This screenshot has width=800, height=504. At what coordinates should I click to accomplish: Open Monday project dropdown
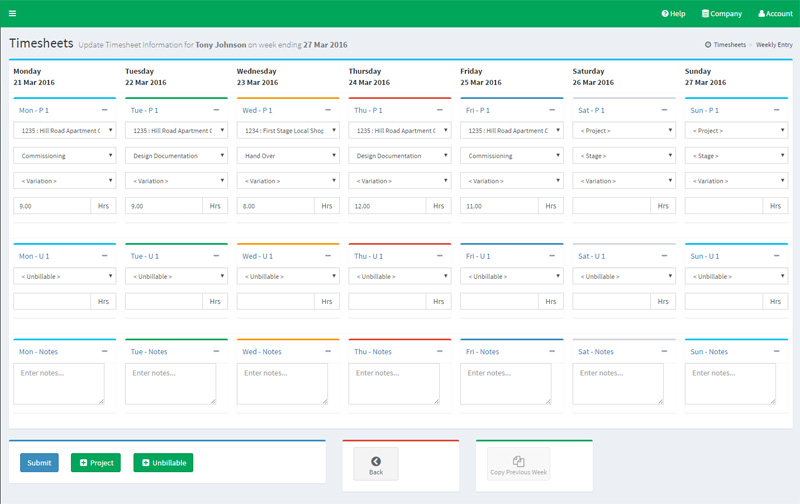click(65, 131)
